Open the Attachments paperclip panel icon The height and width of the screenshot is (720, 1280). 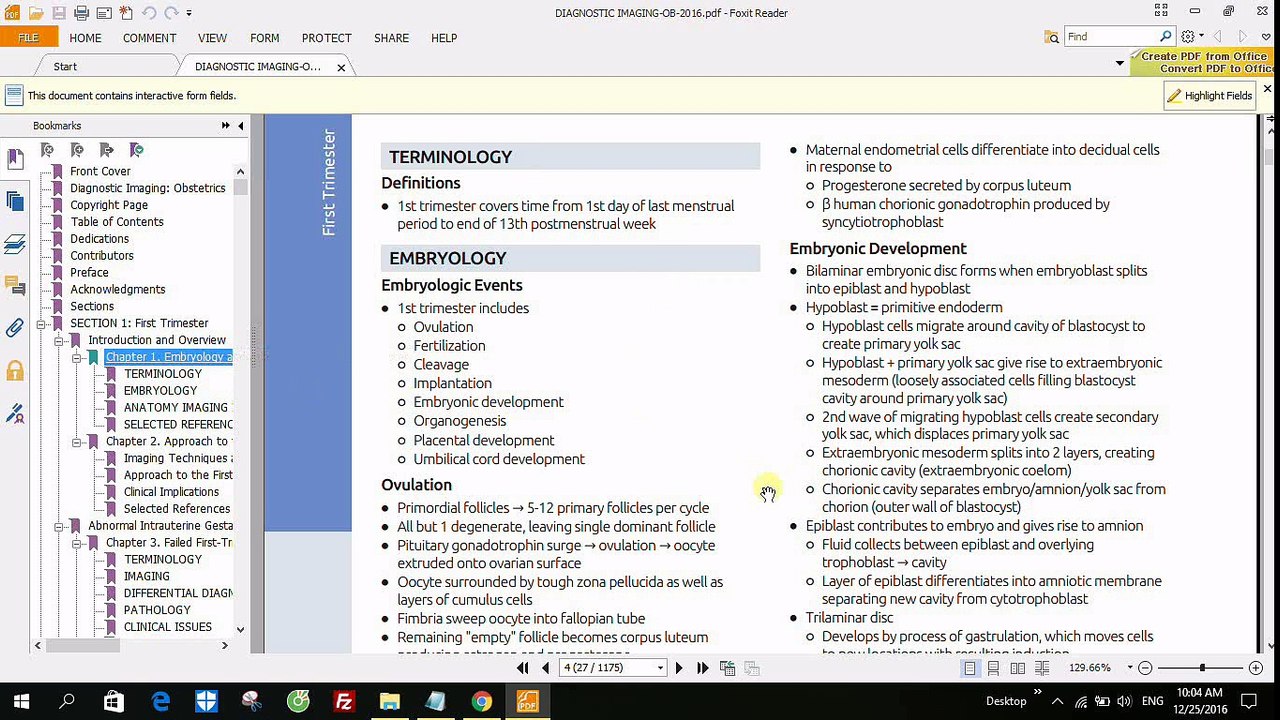15,328
